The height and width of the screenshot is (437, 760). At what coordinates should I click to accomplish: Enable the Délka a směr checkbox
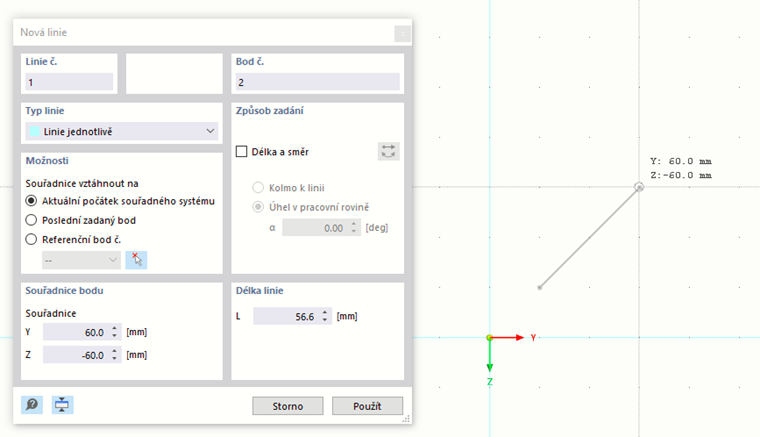point(241,152)
